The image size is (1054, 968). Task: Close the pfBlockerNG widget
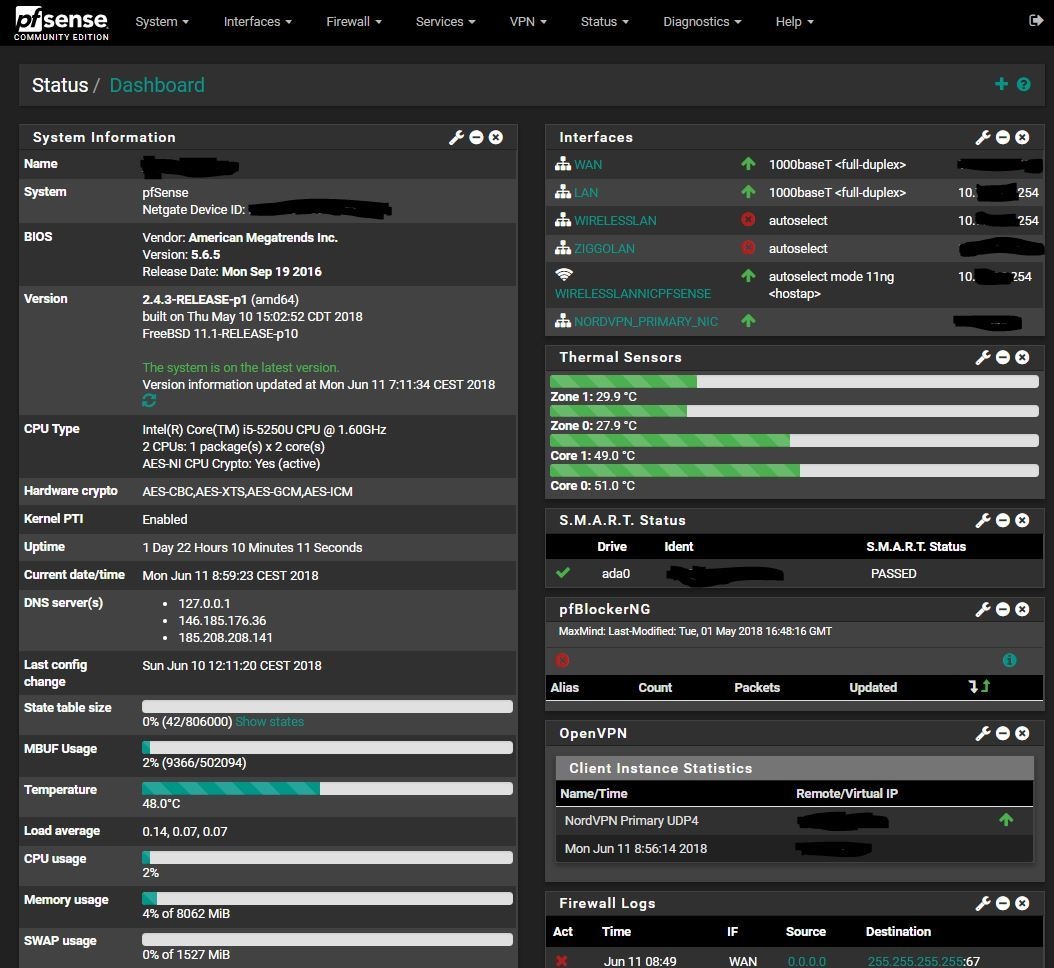[1022, 609]
